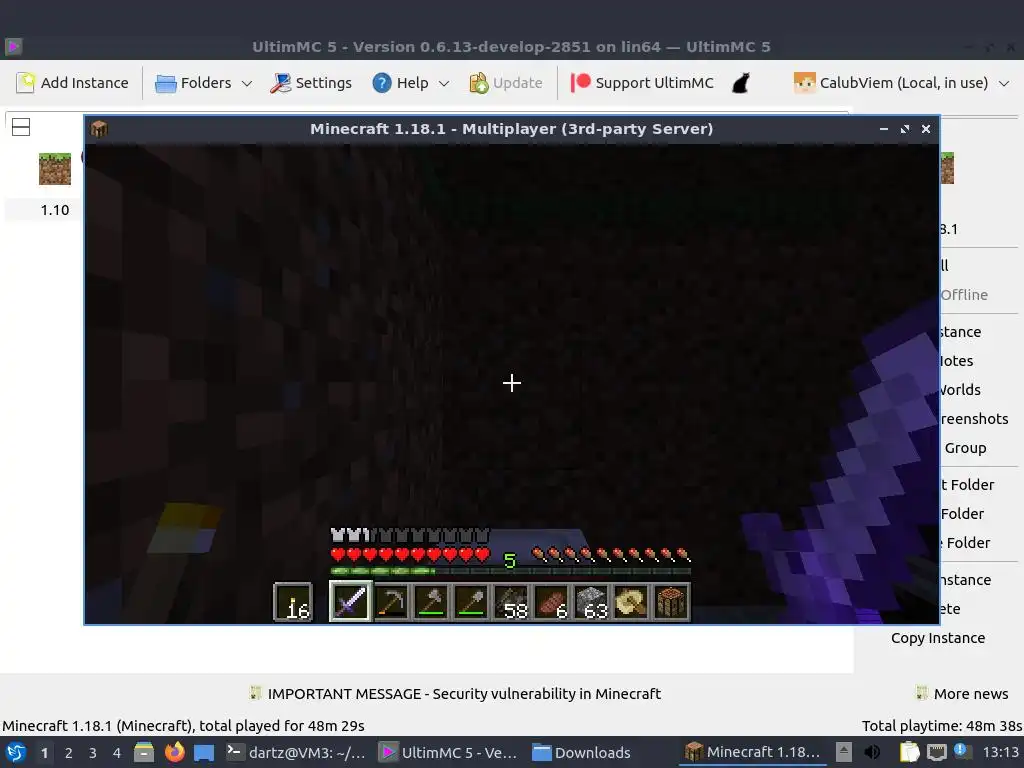Switch to the UltimMC 5 taskbar entry
The height and width of the screenshot is (768, 1024).
(x=449, y=752)
